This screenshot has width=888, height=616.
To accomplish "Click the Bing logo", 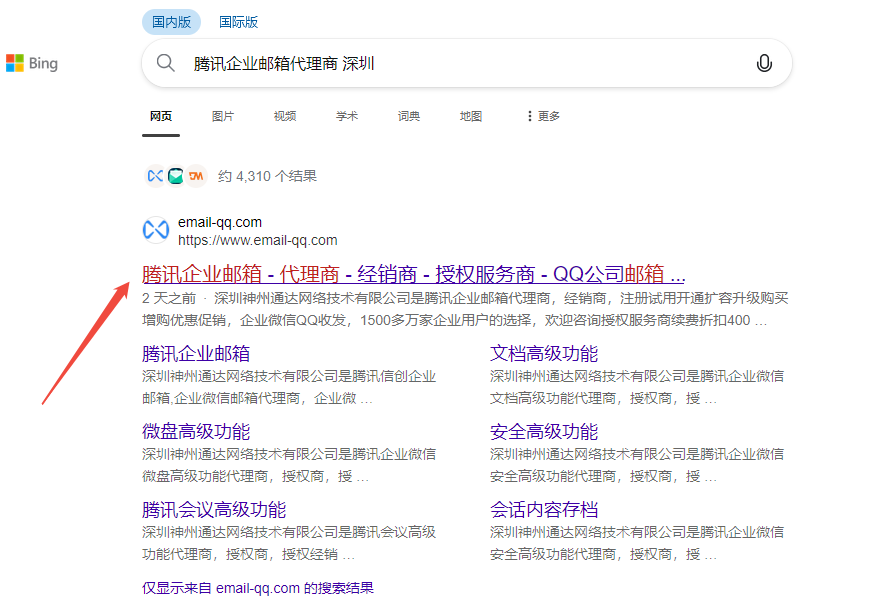I will point(32,63).
